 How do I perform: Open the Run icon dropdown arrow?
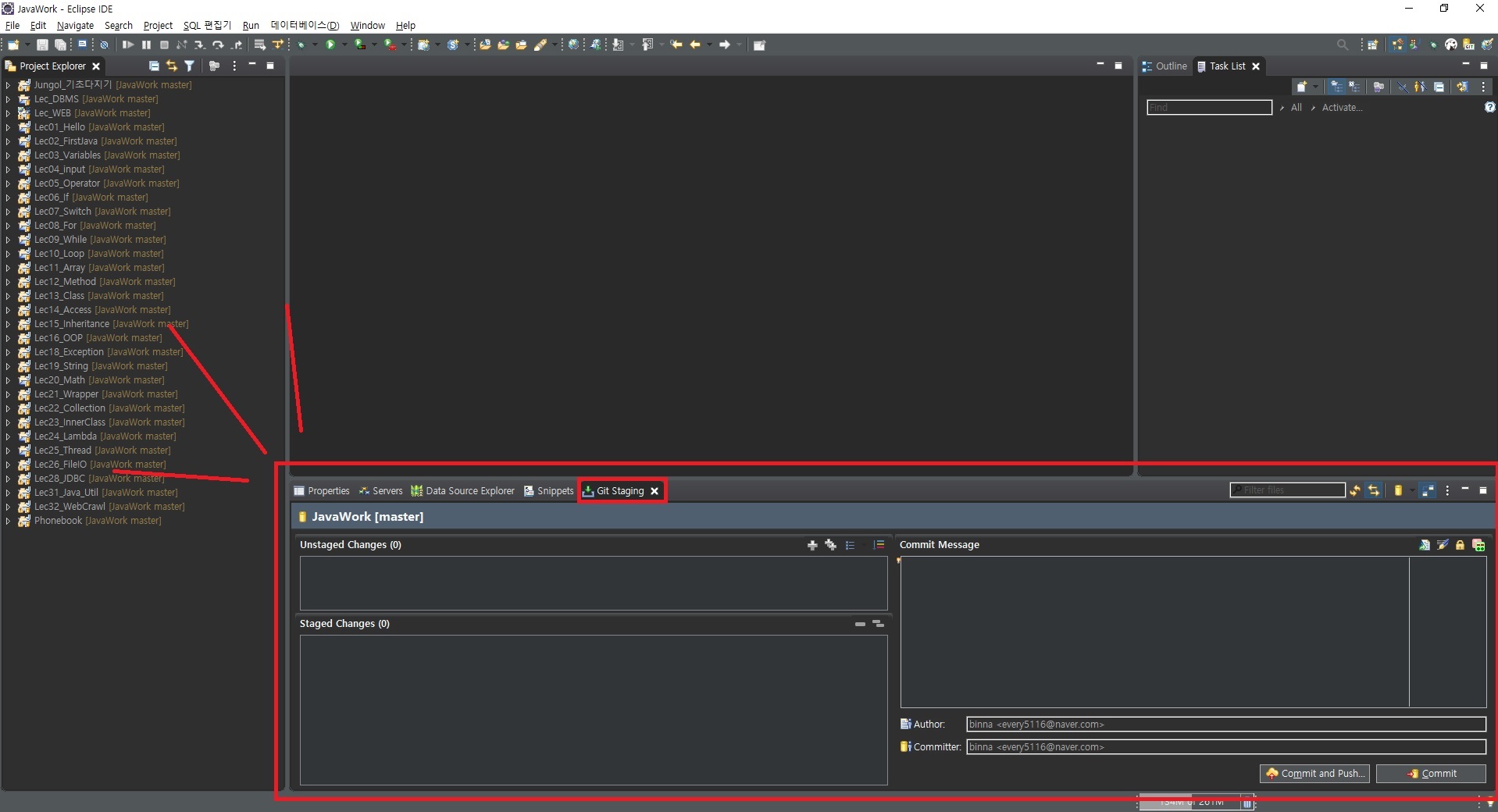coord(344,45)
